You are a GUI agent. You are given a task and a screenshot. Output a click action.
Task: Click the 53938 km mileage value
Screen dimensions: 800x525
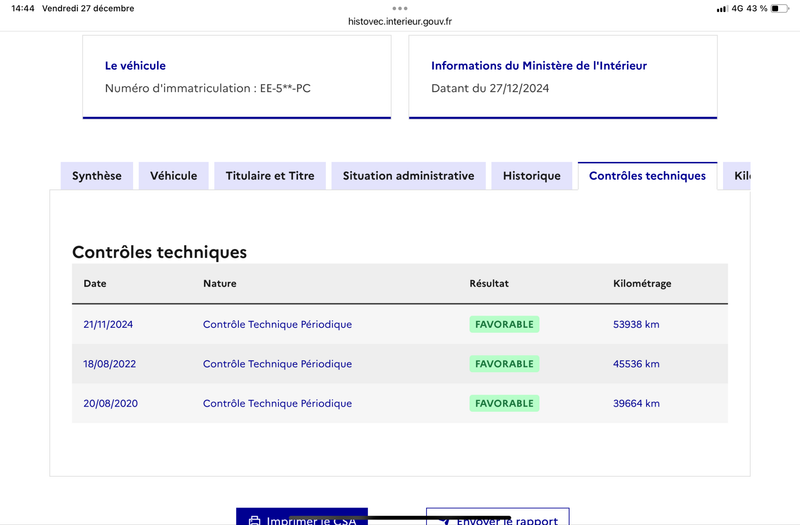636,324
